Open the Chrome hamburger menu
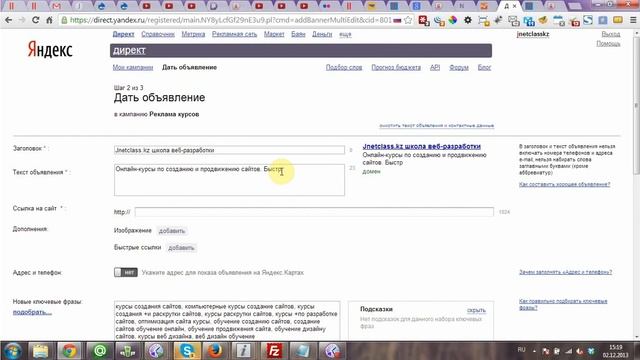 [633, 20]
